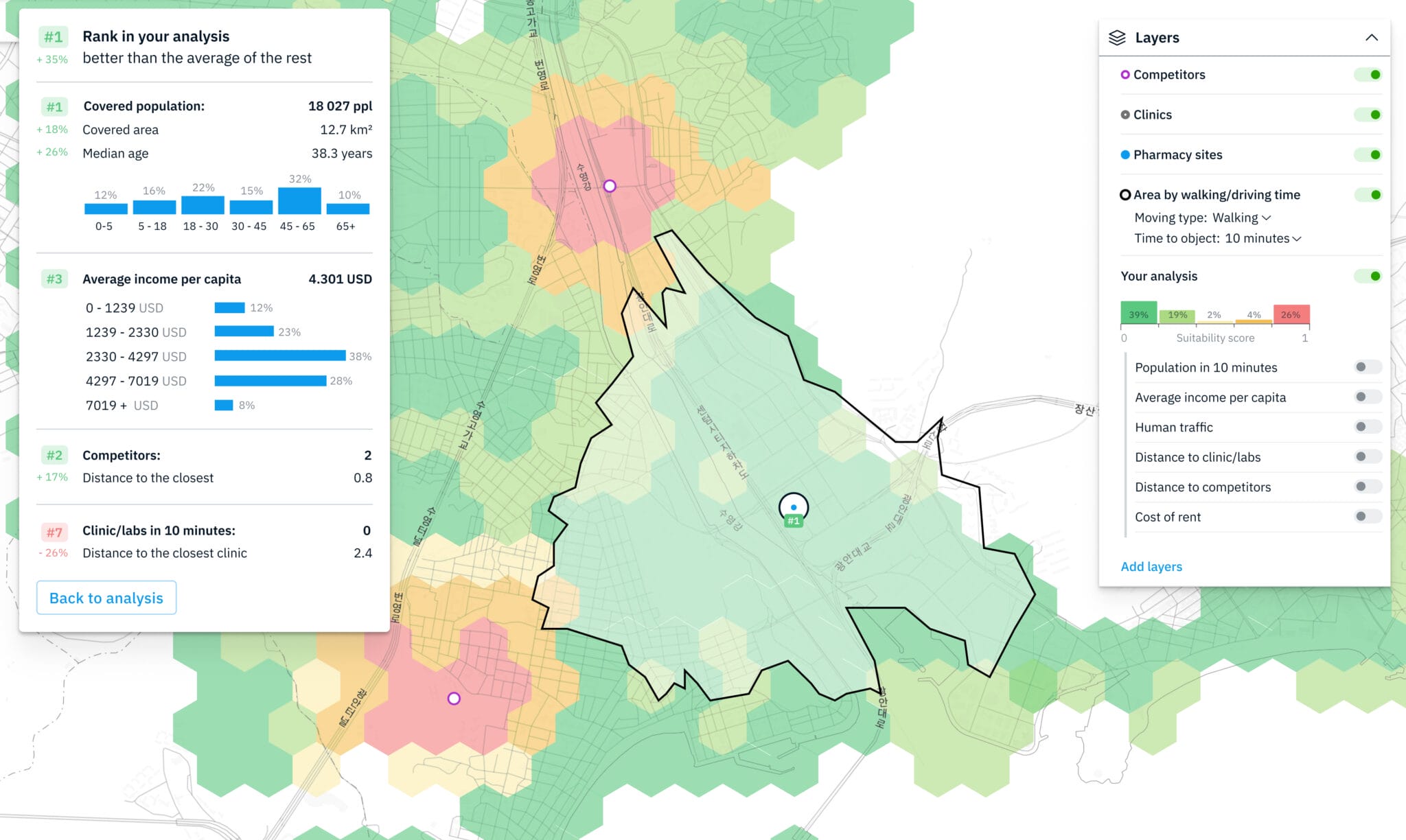Select the #1 pharmacy marker on the map
Viewport: 1406px width, 840px height.
[794, 506]
